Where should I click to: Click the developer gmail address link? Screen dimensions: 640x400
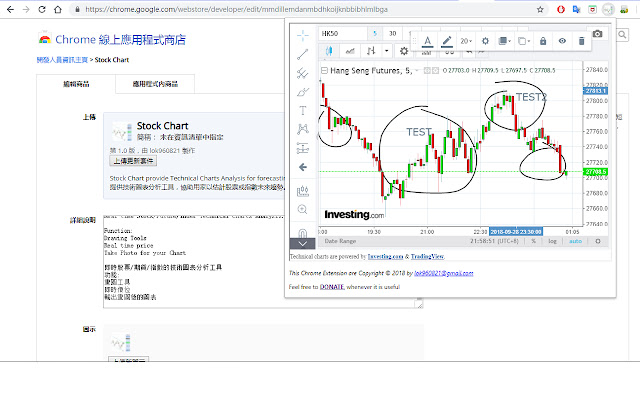coord(444,273)
